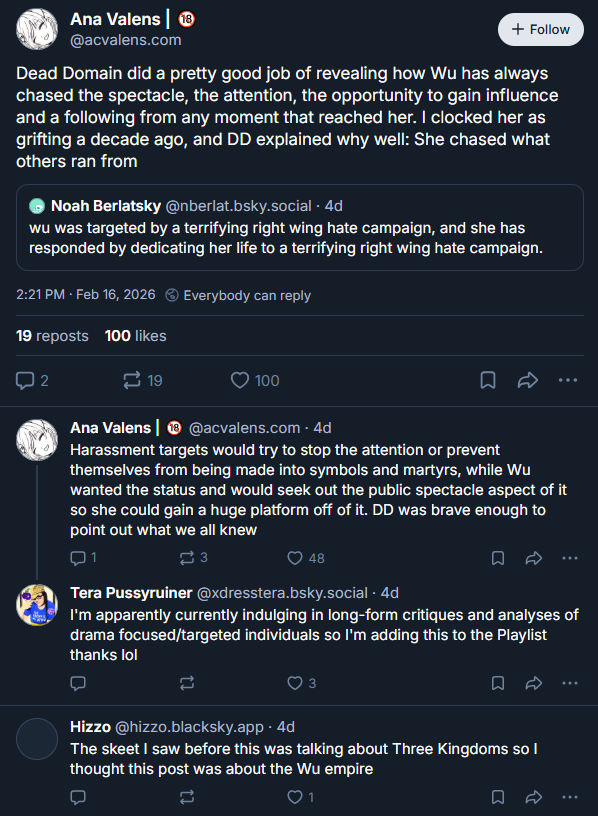Viewport: 598px width, 816px height.
Task: Open more options on Hizzo's reply
Action: tap(570, 797)
